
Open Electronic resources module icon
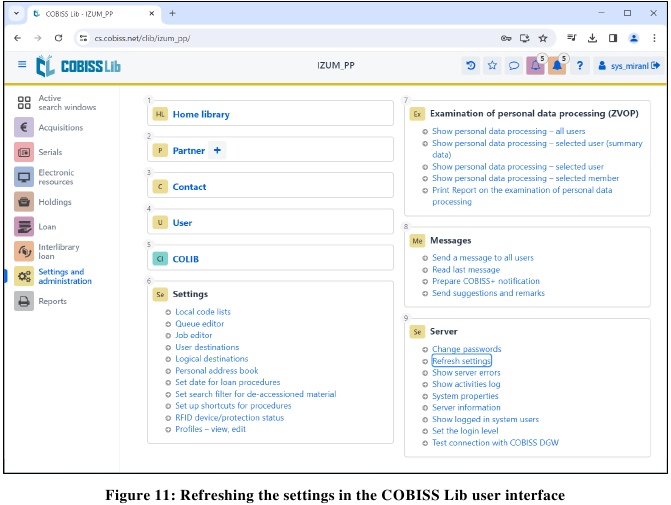tap(24, 177)
